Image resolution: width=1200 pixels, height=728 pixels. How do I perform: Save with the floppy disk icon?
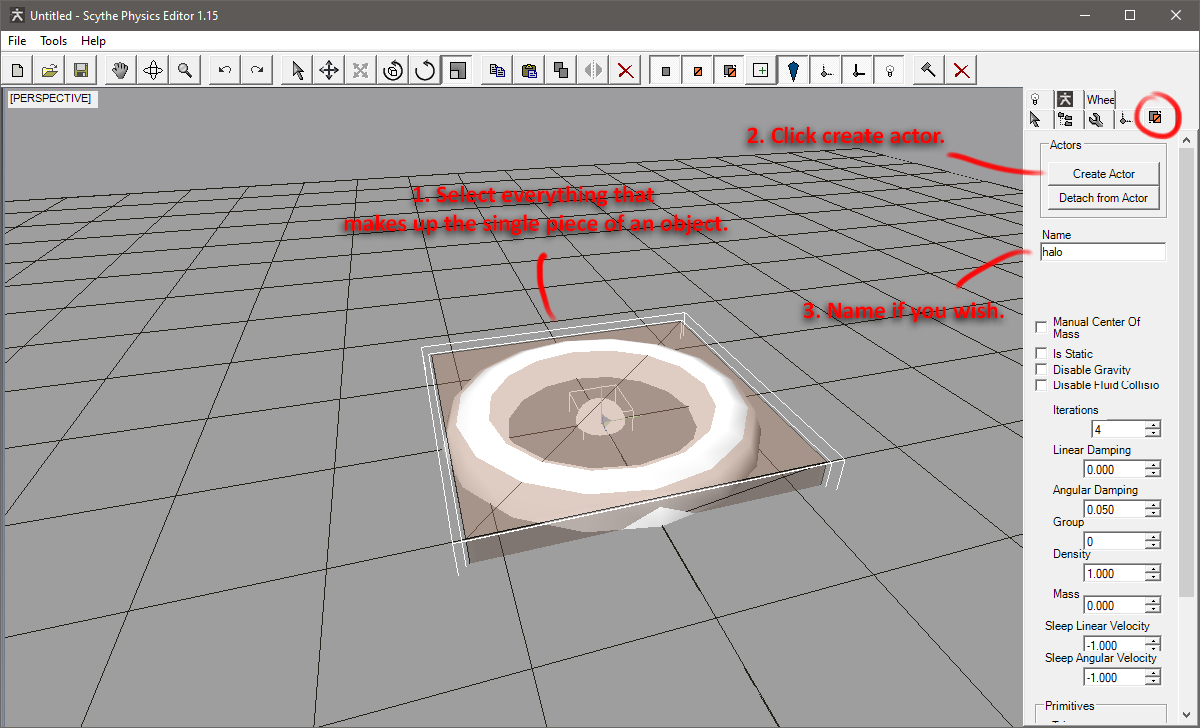tap(81, 70)
